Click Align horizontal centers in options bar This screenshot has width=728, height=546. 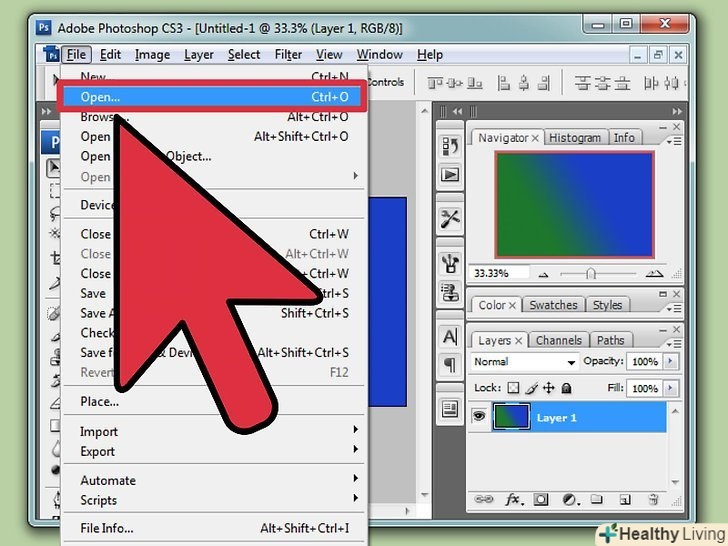(524, 83)
